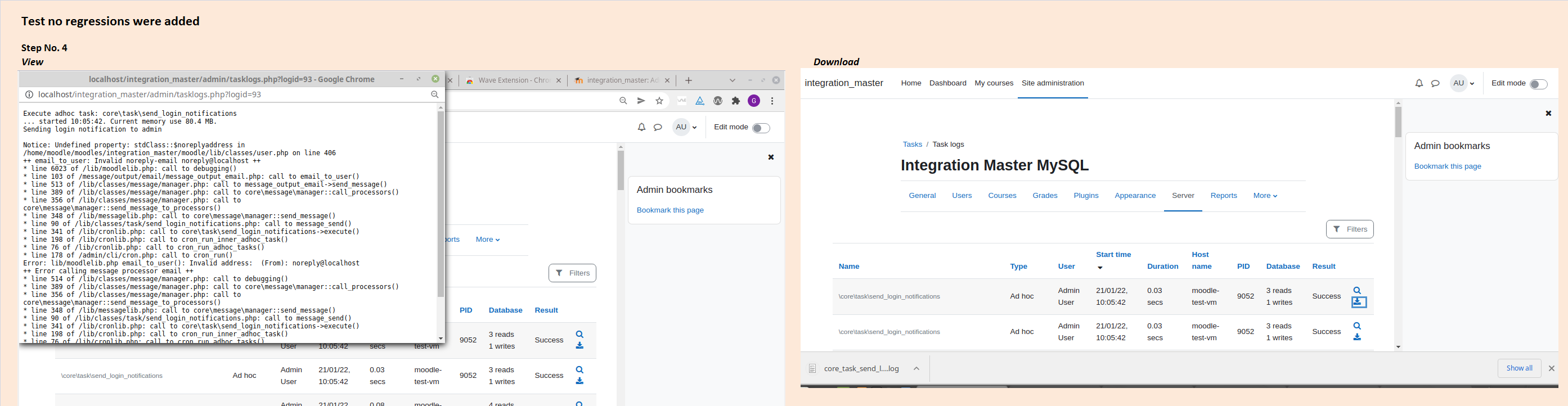Close the Wave Extension tab
Image resolution: width=1568 pixels, height=406 pixels.
click(x=559, y=80)
